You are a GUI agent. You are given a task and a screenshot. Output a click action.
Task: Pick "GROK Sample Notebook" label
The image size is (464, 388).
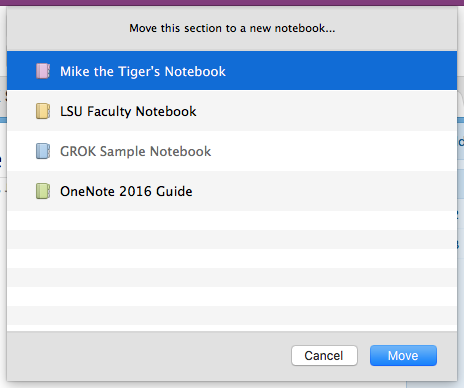(x=136, y=151)
